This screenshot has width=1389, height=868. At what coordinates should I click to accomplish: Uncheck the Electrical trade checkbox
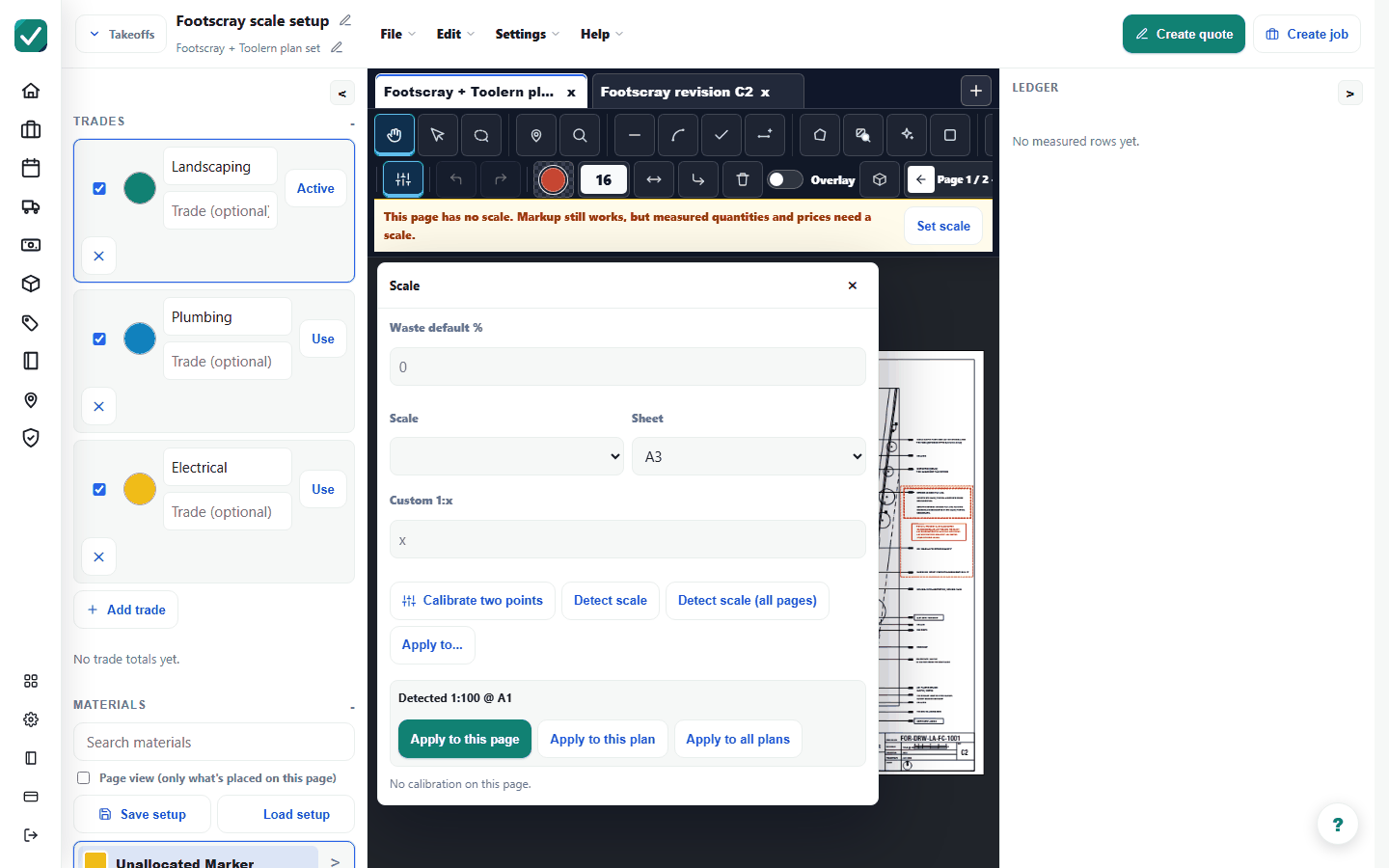99,489
